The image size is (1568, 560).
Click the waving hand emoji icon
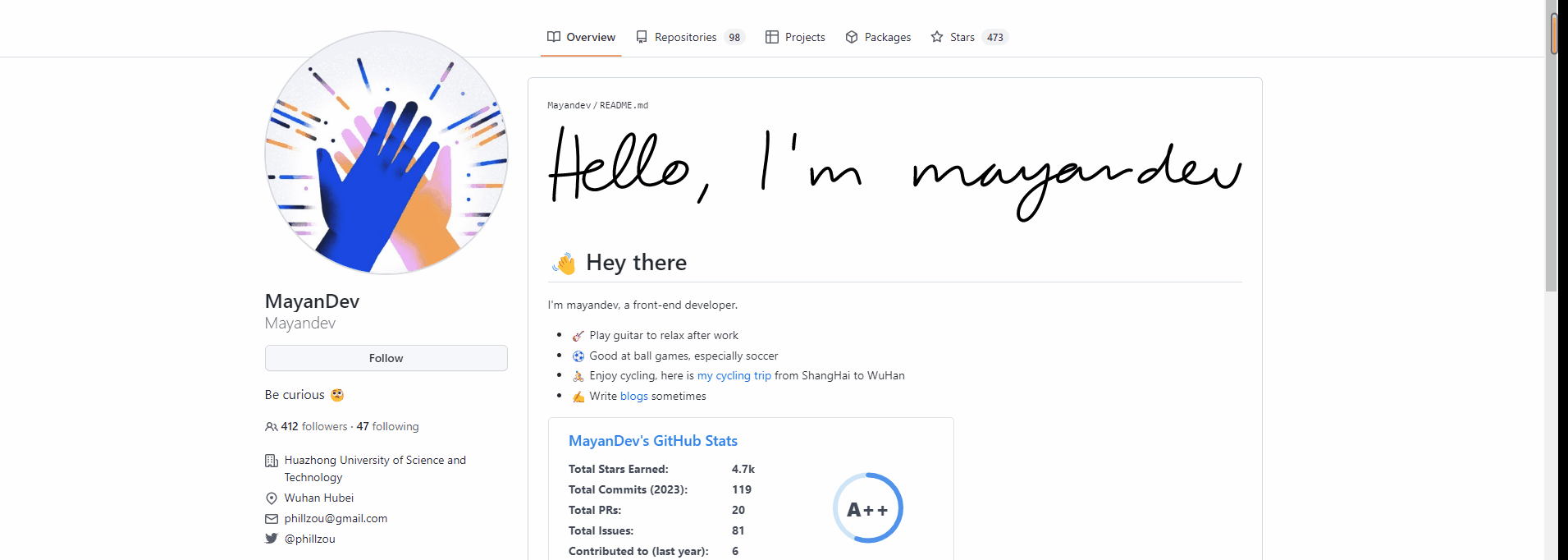[565, 264]
